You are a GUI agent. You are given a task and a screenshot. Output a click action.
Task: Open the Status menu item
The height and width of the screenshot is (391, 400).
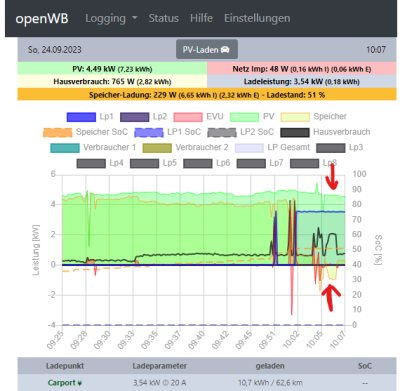tap(164, 18)
